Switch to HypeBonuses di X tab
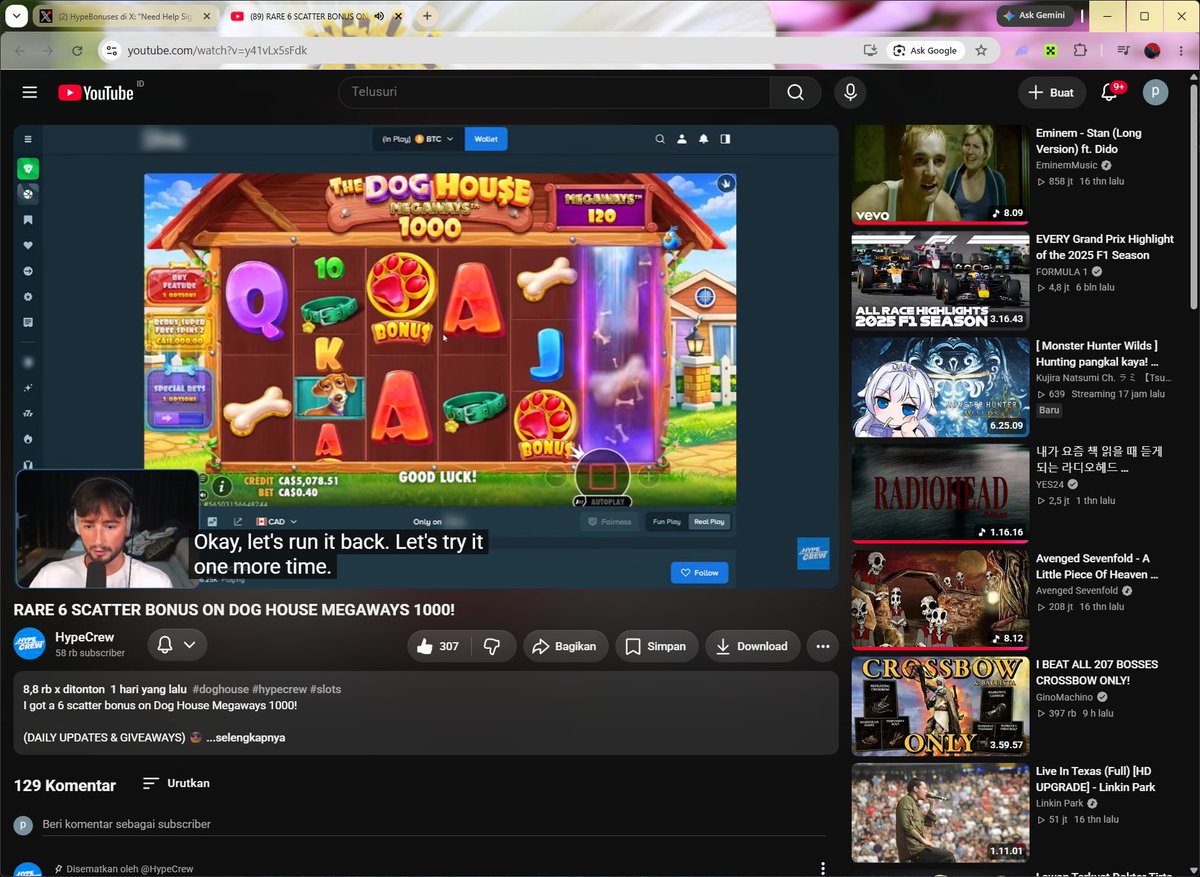Screen dimensions: 1200x877 coord(126,16)
